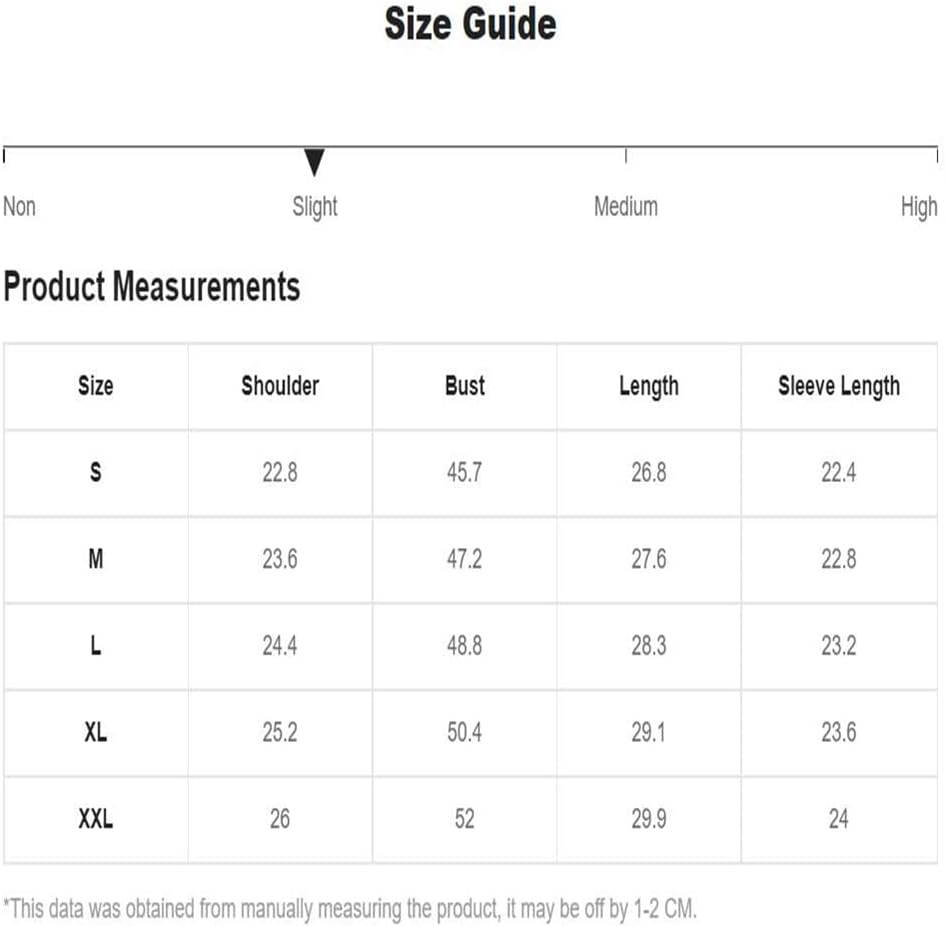Viewport: 945px width, 927px height.
Task: Select the Medium stretch label
Action: pyautogui.click(x=626, y=207)
